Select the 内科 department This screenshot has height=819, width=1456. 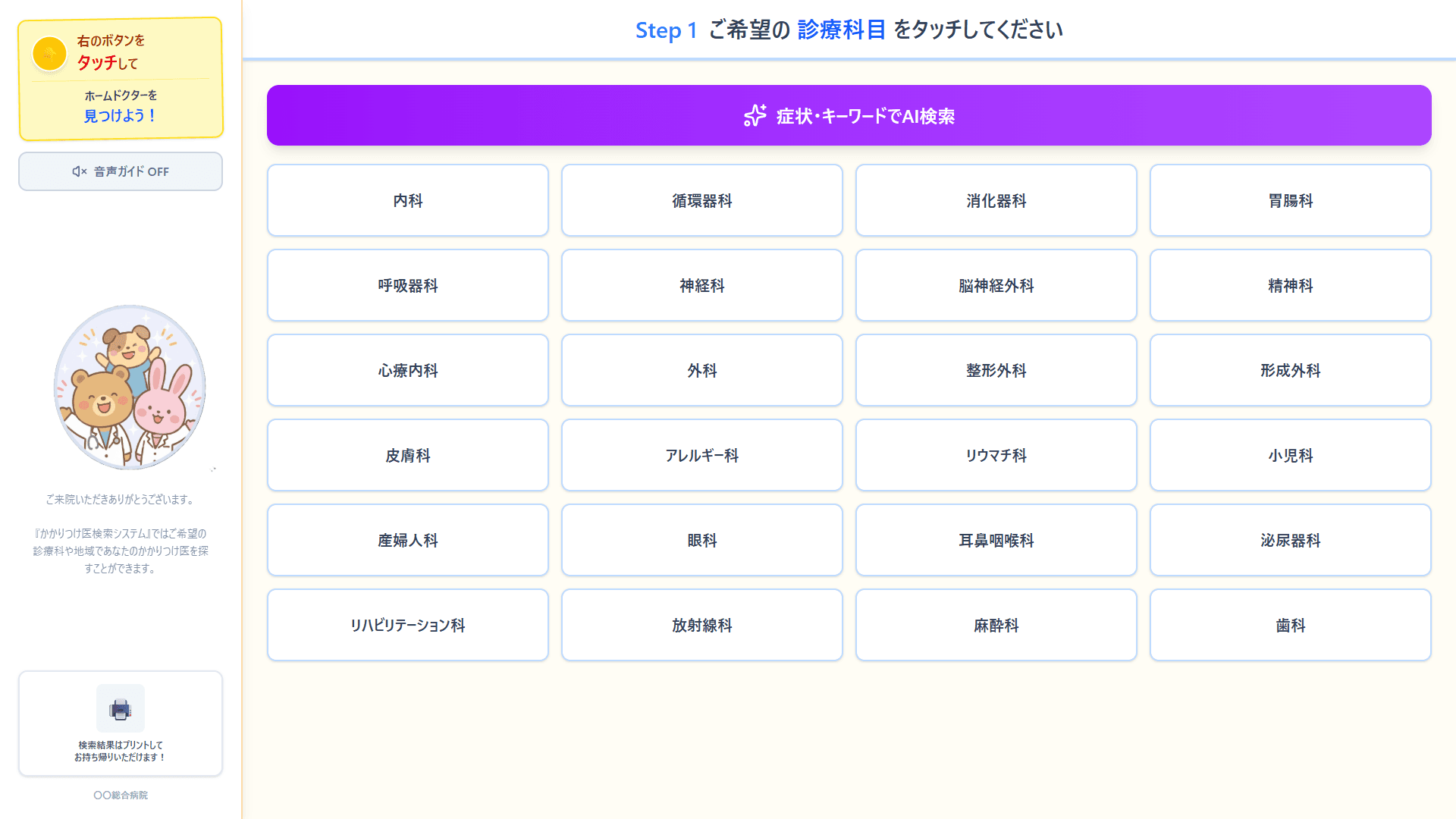407,200
